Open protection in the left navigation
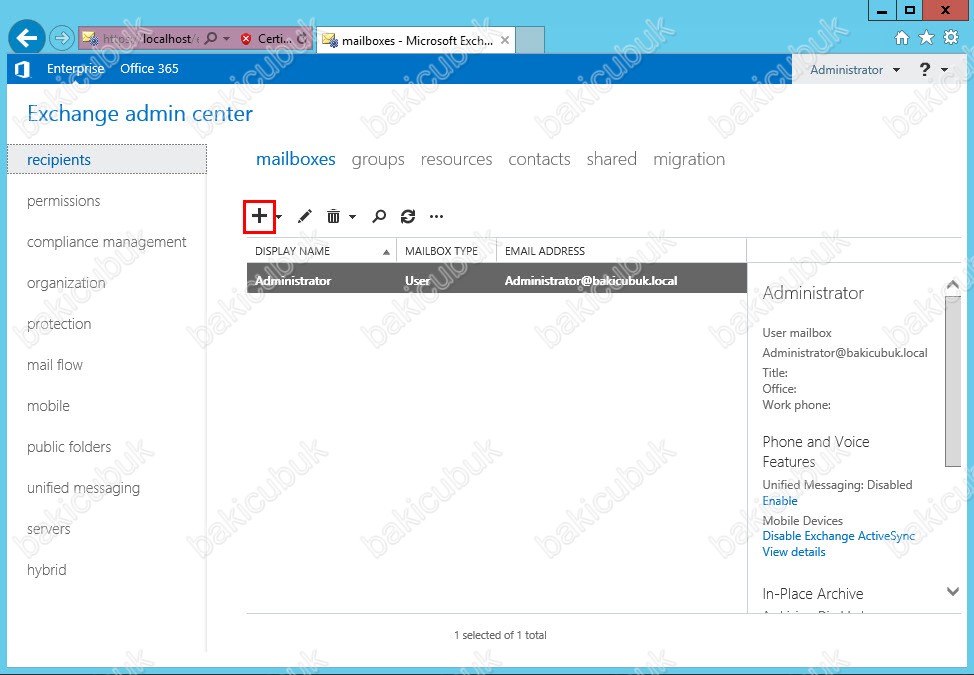The width and height of the screenshot is (974, 675). point(59,324)
